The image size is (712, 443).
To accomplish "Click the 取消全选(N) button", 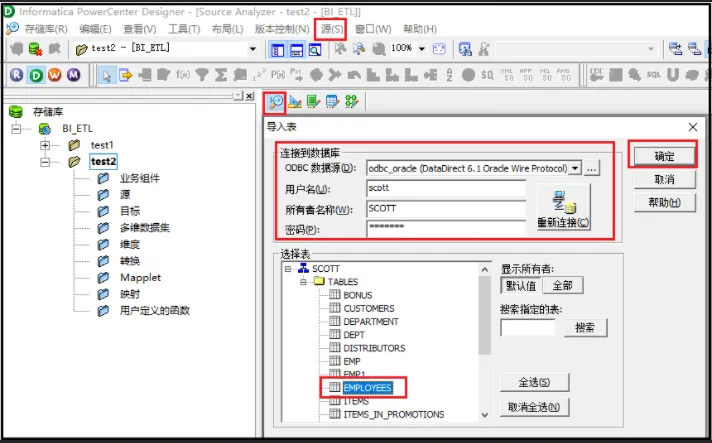I will click(x=534, y=407).
